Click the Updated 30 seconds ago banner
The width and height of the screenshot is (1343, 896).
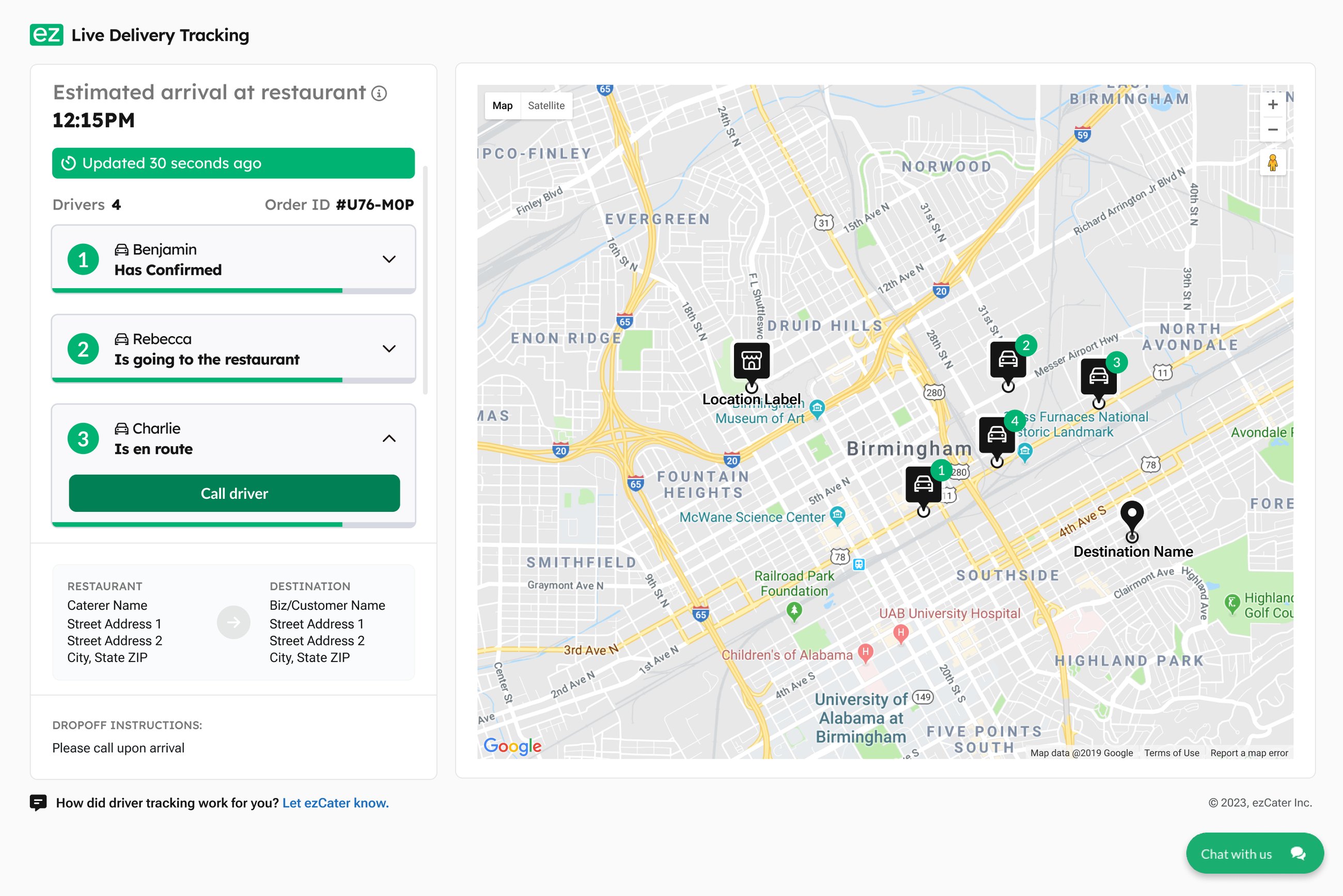click(x=233, y=163)
